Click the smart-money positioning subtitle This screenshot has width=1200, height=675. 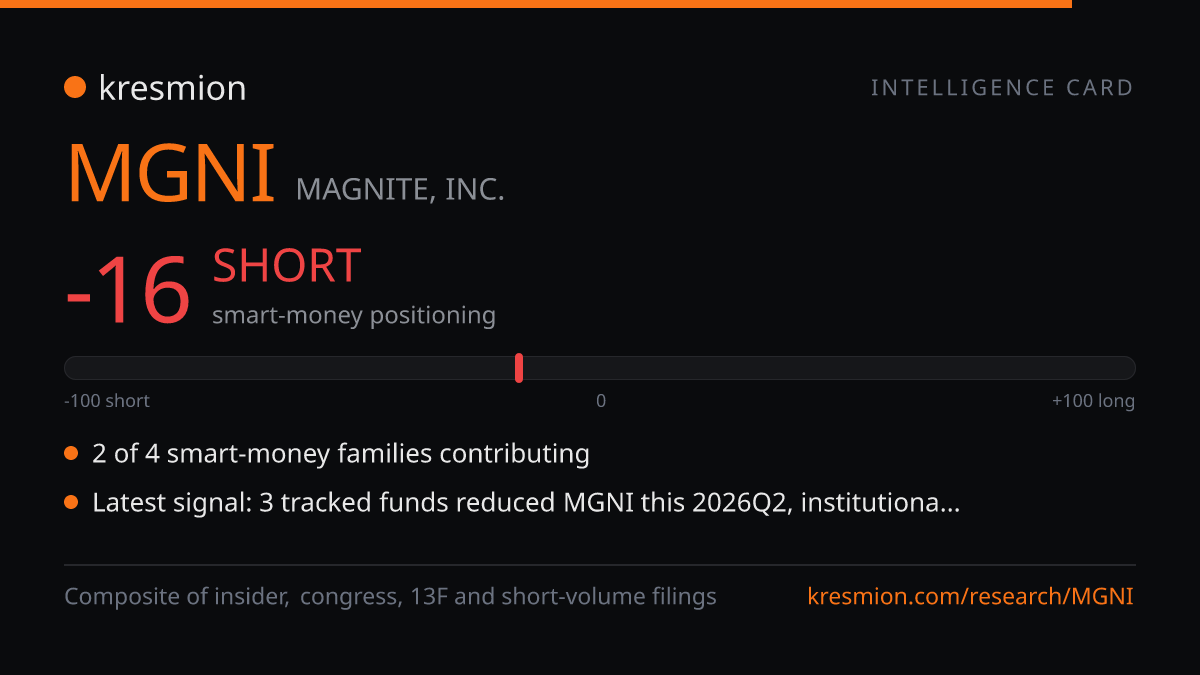(x=354, y=315)
